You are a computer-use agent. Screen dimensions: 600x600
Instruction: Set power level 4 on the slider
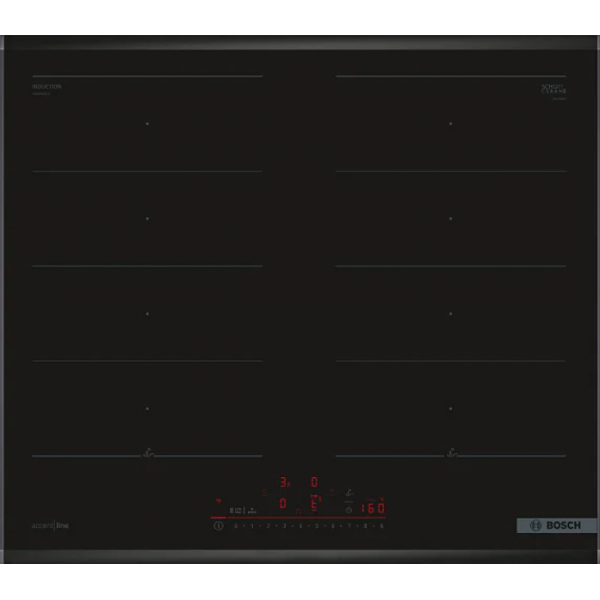coord(300,526)
